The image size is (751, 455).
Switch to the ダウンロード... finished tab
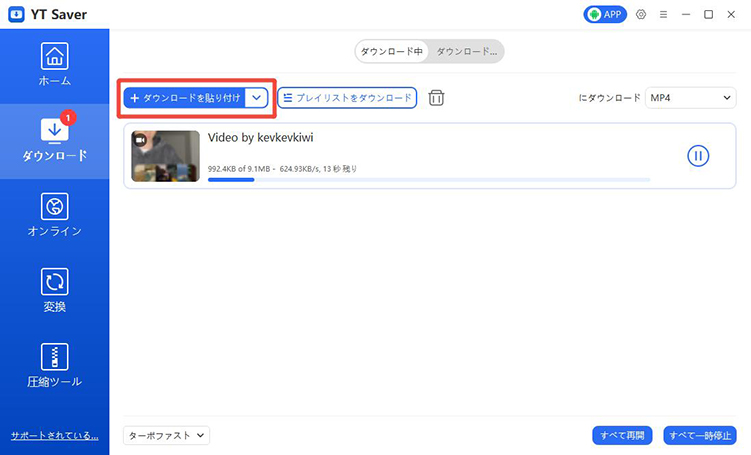(467, 51)
